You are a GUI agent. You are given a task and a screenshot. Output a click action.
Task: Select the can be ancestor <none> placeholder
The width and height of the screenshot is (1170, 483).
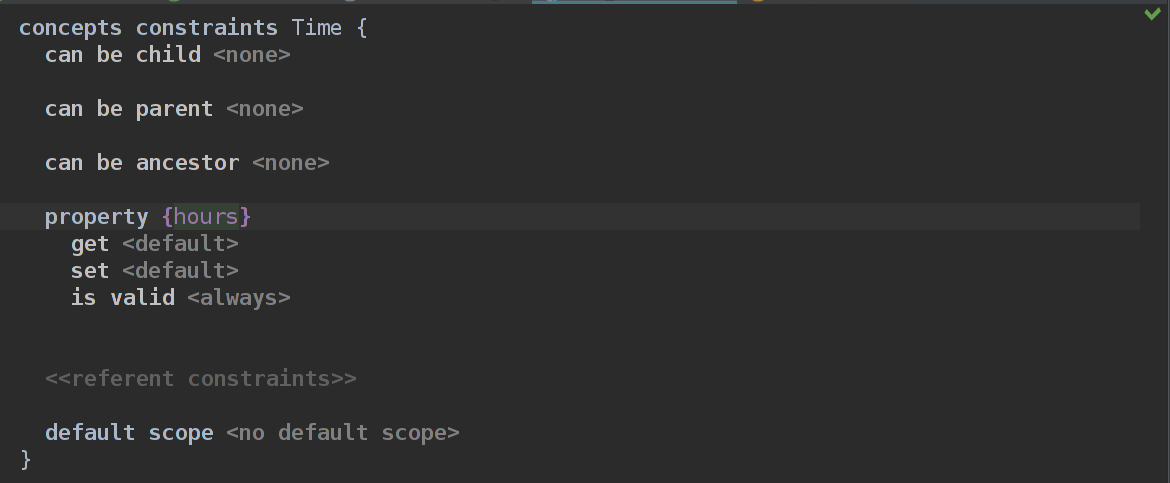coord(290,163)
